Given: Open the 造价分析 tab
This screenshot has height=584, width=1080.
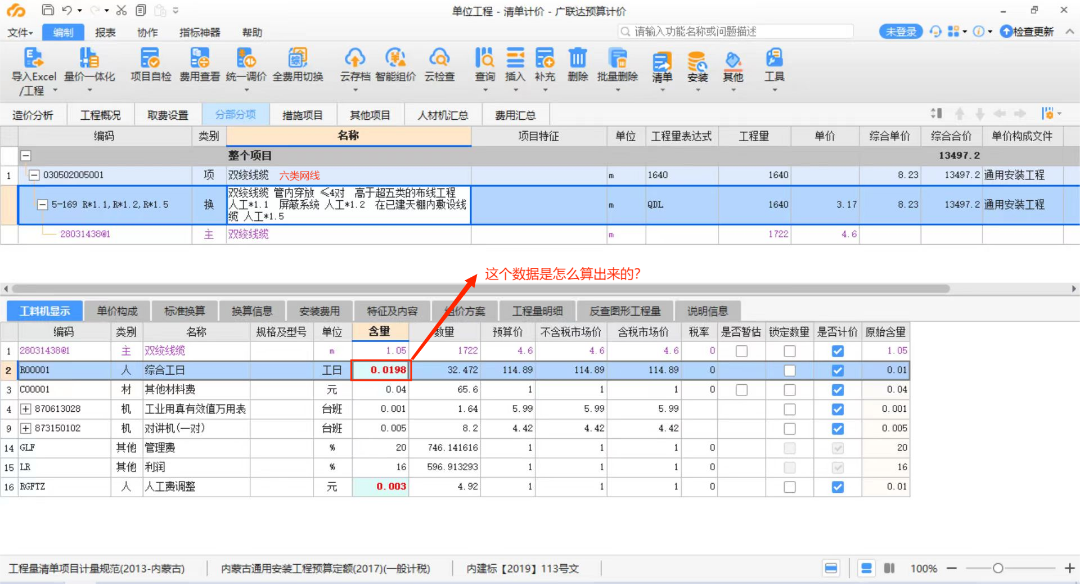Looking at the screenshot, I should point(33,115).
